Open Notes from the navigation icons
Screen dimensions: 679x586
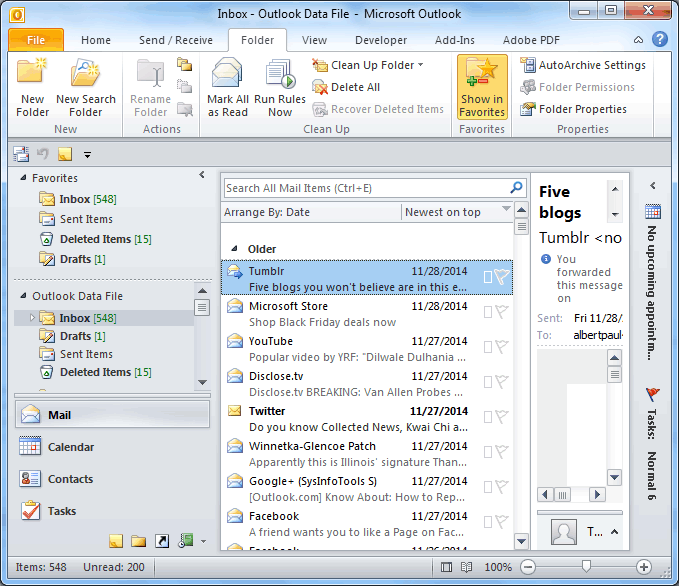point(116,541)
